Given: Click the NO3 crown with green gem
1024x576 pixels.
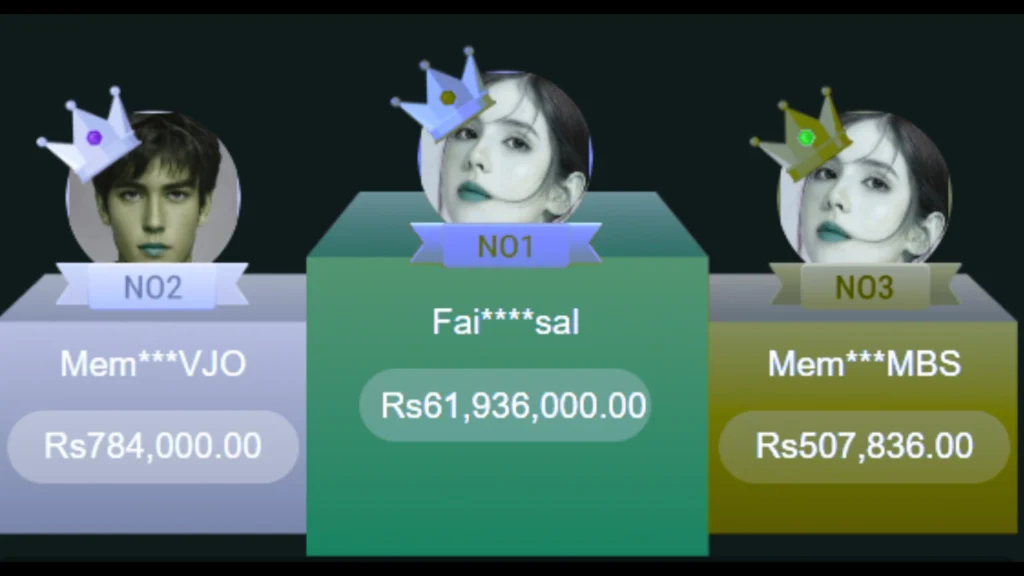Looking at the screenshot, I should (x=801, y=134).
